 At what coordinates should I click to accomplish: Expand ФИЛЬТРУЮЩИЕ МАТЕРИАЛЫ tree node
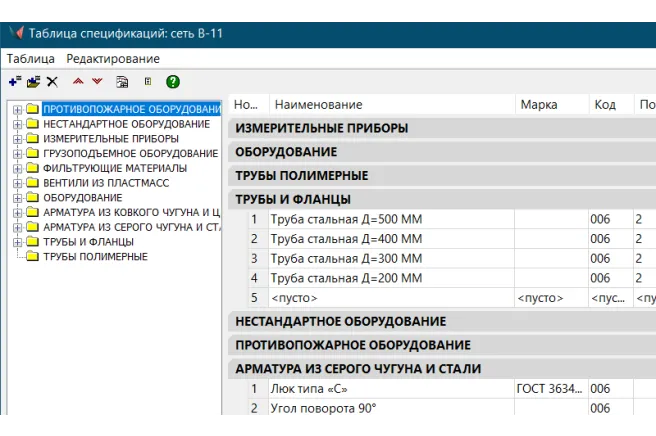click(17, 168)
